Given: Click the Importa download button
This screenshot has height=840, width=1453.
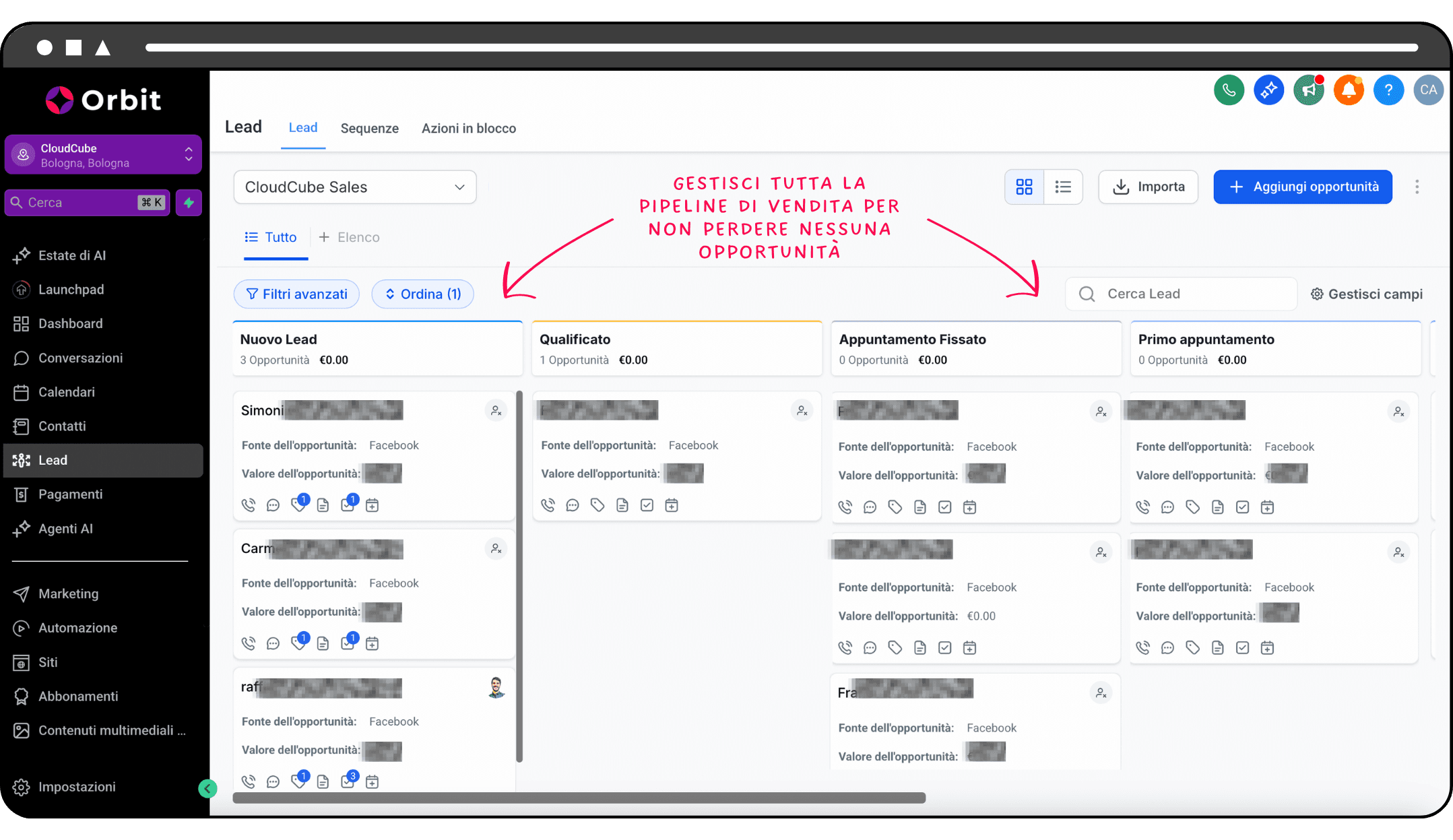Looking at the screenshot, I should [1148, 187].
